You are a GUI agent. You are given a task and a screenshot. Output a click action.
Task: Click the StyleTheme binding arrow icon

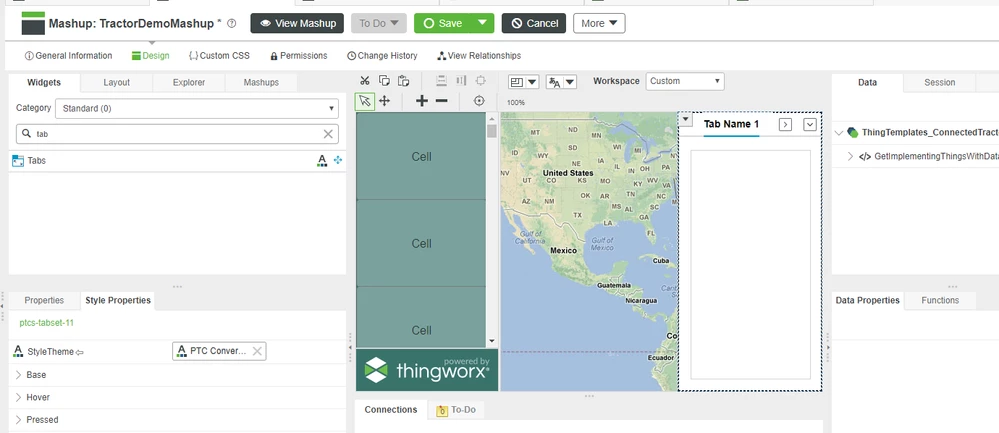pos(80,352)
